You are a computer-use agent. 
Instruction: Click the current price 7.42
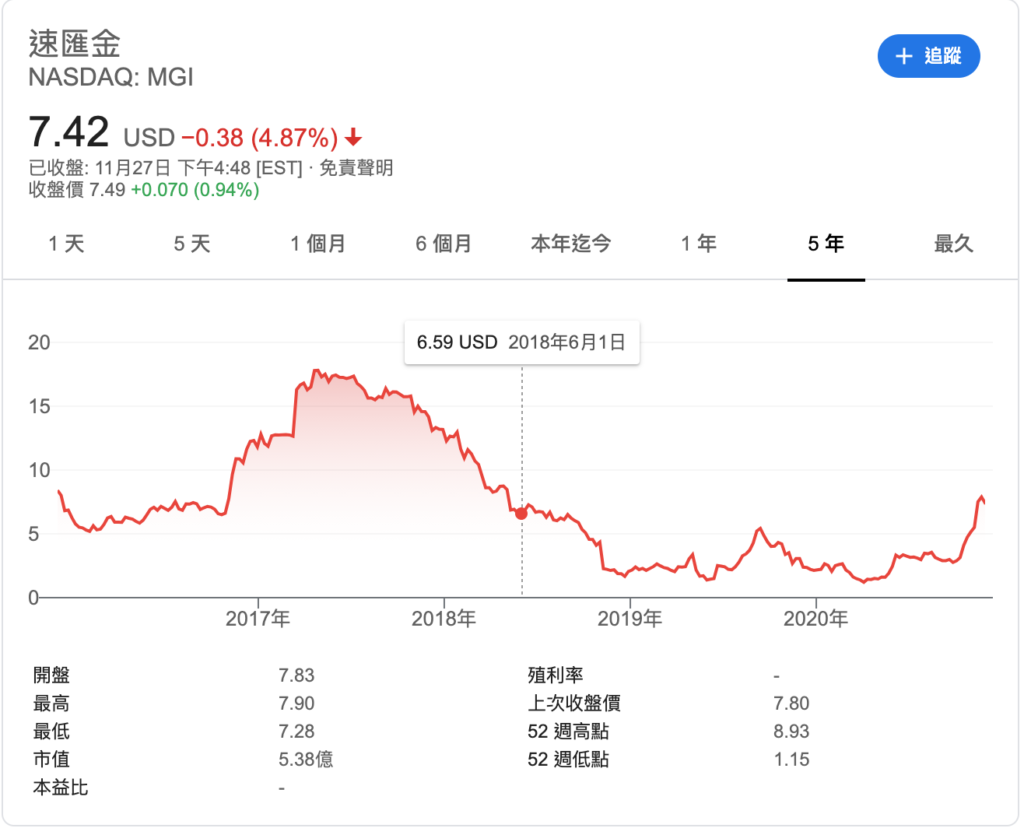69,131
